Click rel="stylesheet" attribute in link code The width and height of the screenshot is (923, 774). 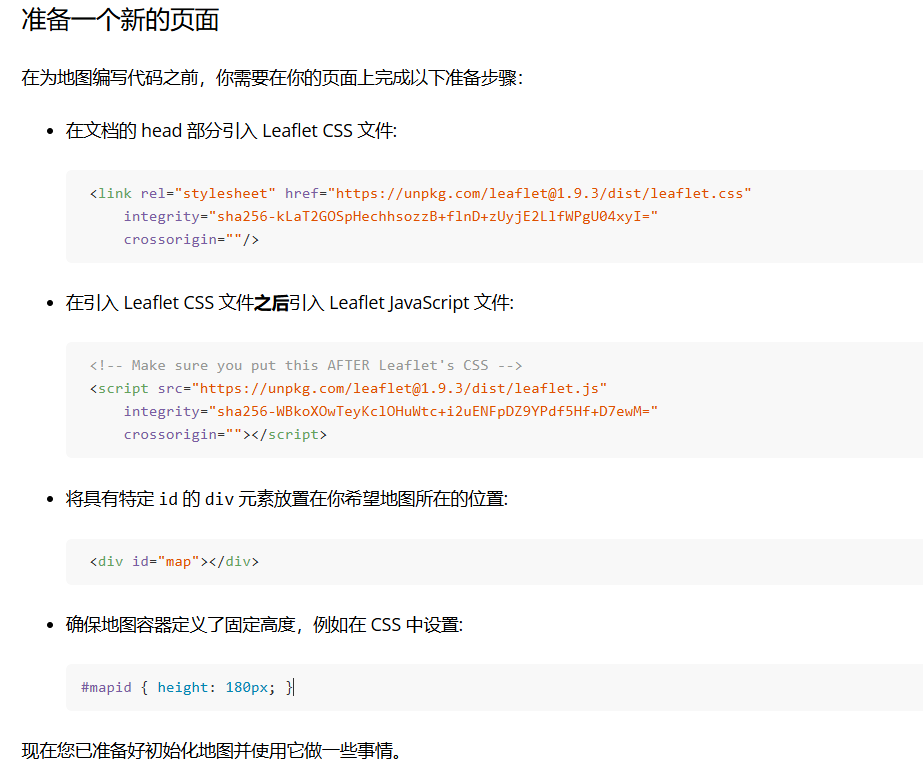pyautogui.click(x=208, y=194)
